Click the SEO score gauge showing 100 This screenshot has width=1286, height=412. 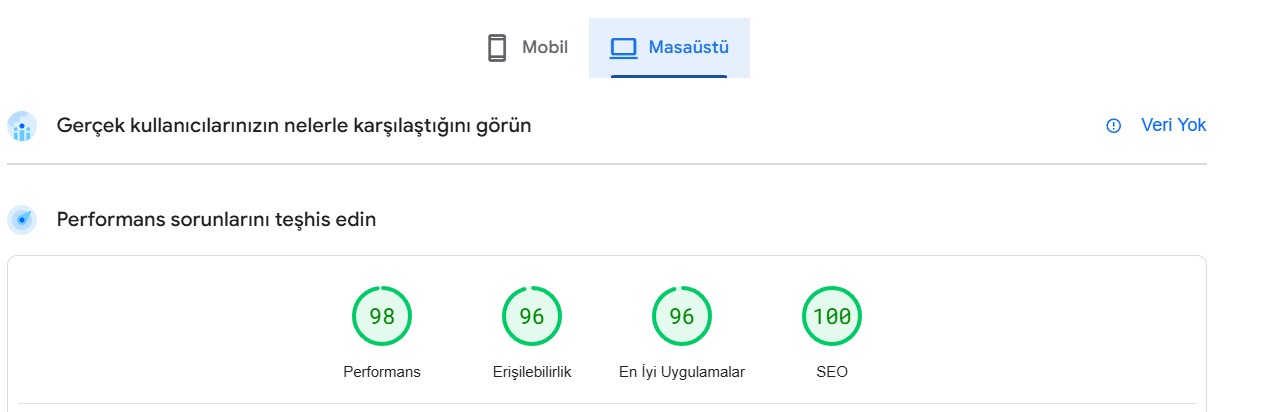click(x=832, y=317)
